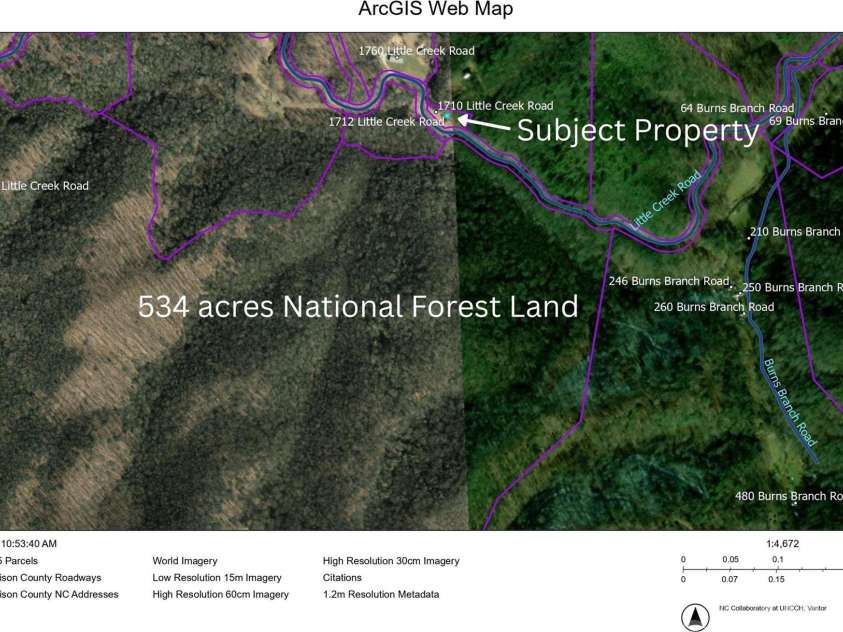This screenshot has width=843, height=632.
Task: Select the 1.2m Resolution Metadata entry
Action: tap(381, 594)
